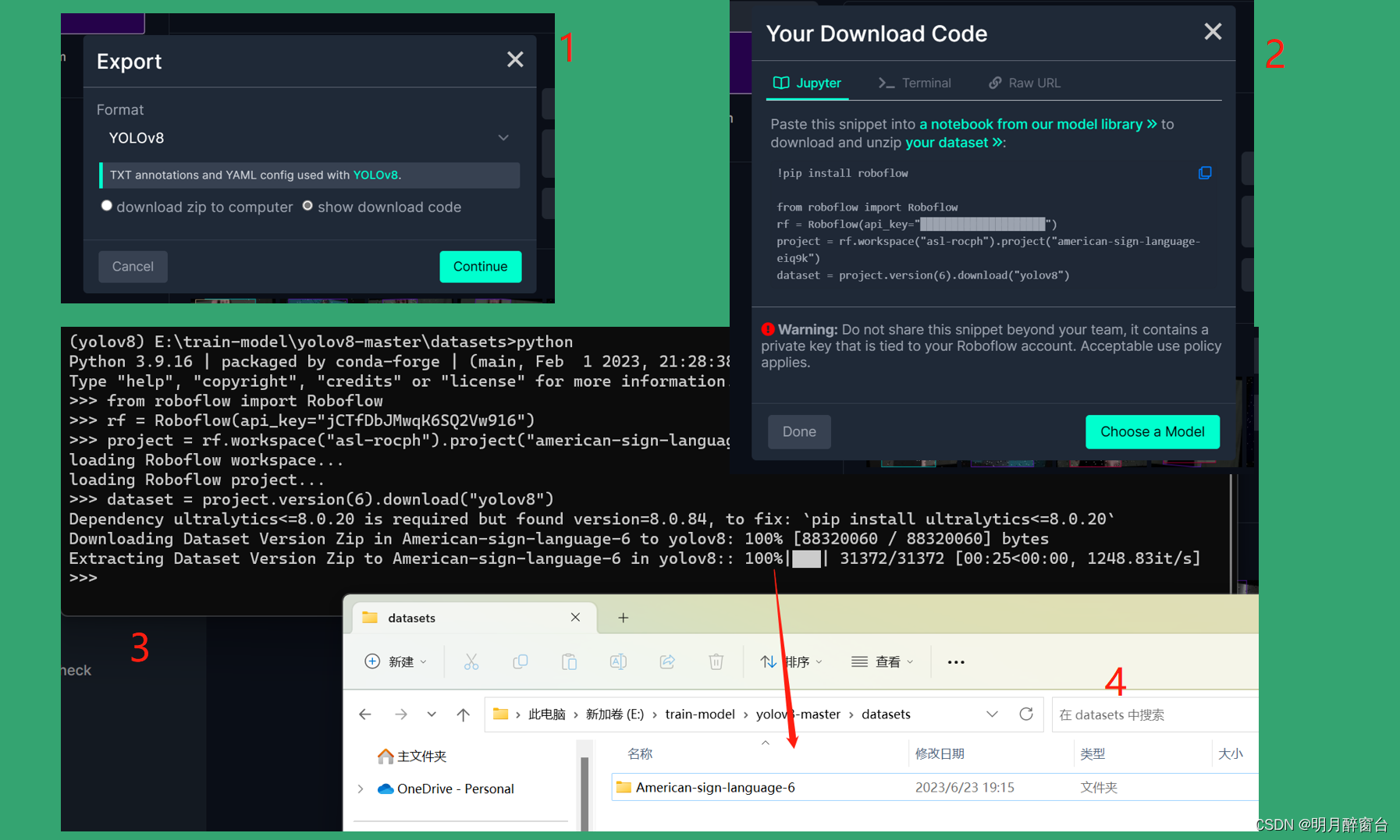Sort by 类型 column header
Viewport: 1400px width, 840px height.
(1093, 753)
